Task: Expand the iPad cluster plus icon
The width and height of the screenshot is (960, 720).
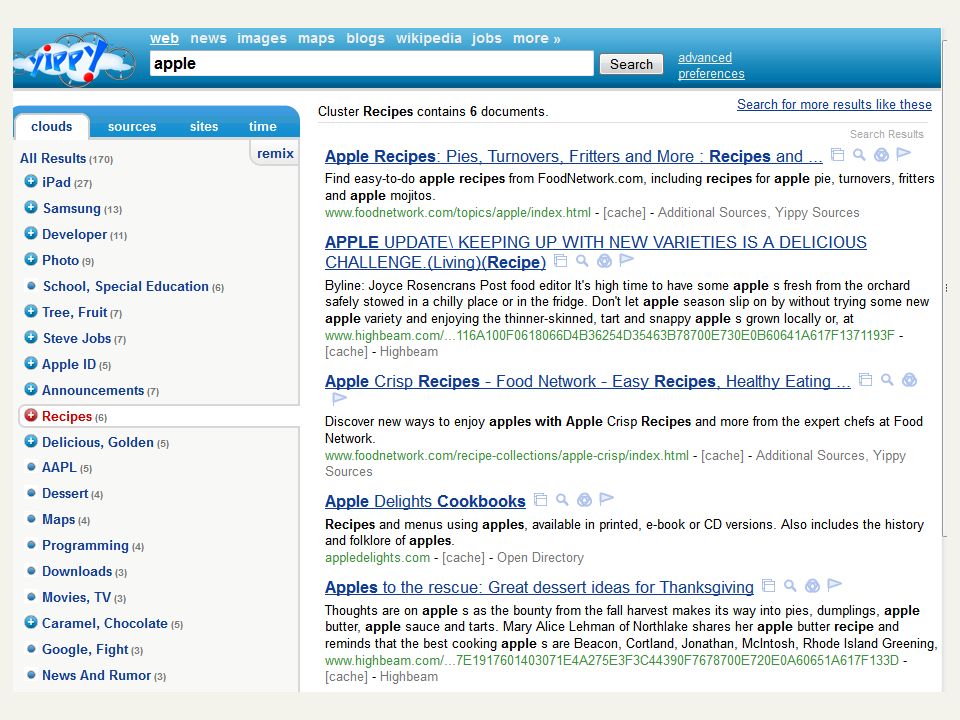Action: point(31,181)
